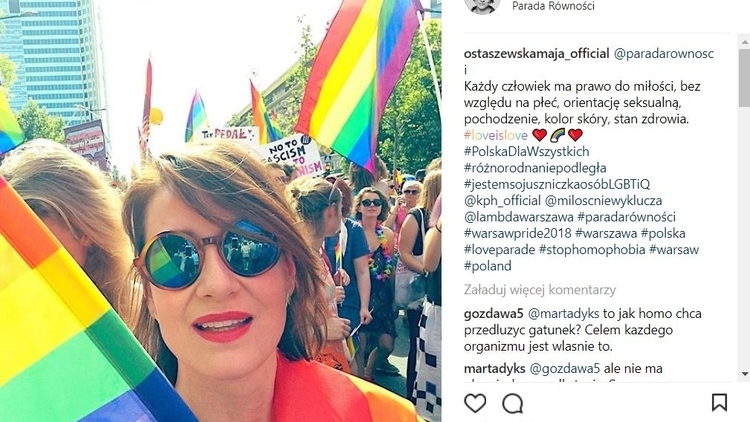The image size is (750, 422).
Task: Open the @lambdawarszawa mention
Action: 518,217
